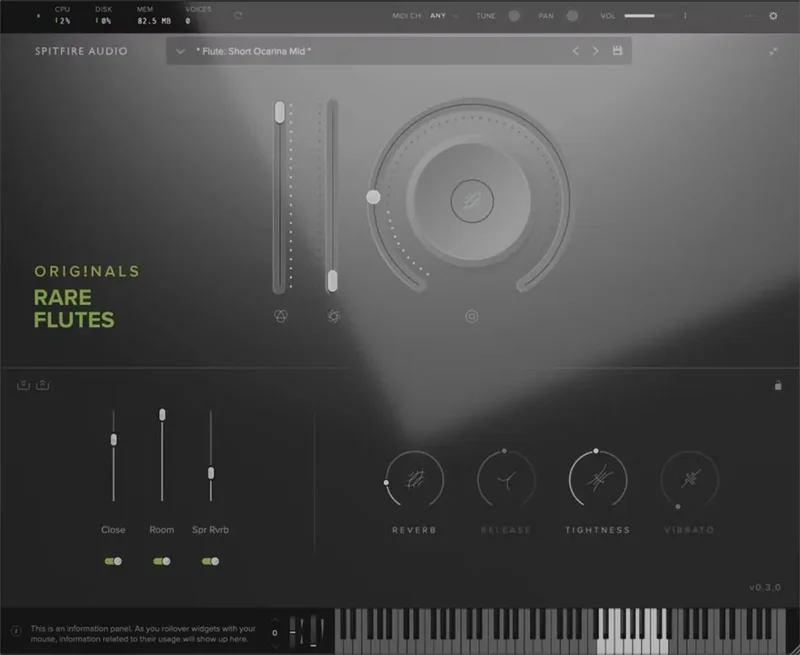Screen dimensions: 800x655
Task: Click the Spr Rvrb label
Action: pyautogui.click(x=210, y=530)
